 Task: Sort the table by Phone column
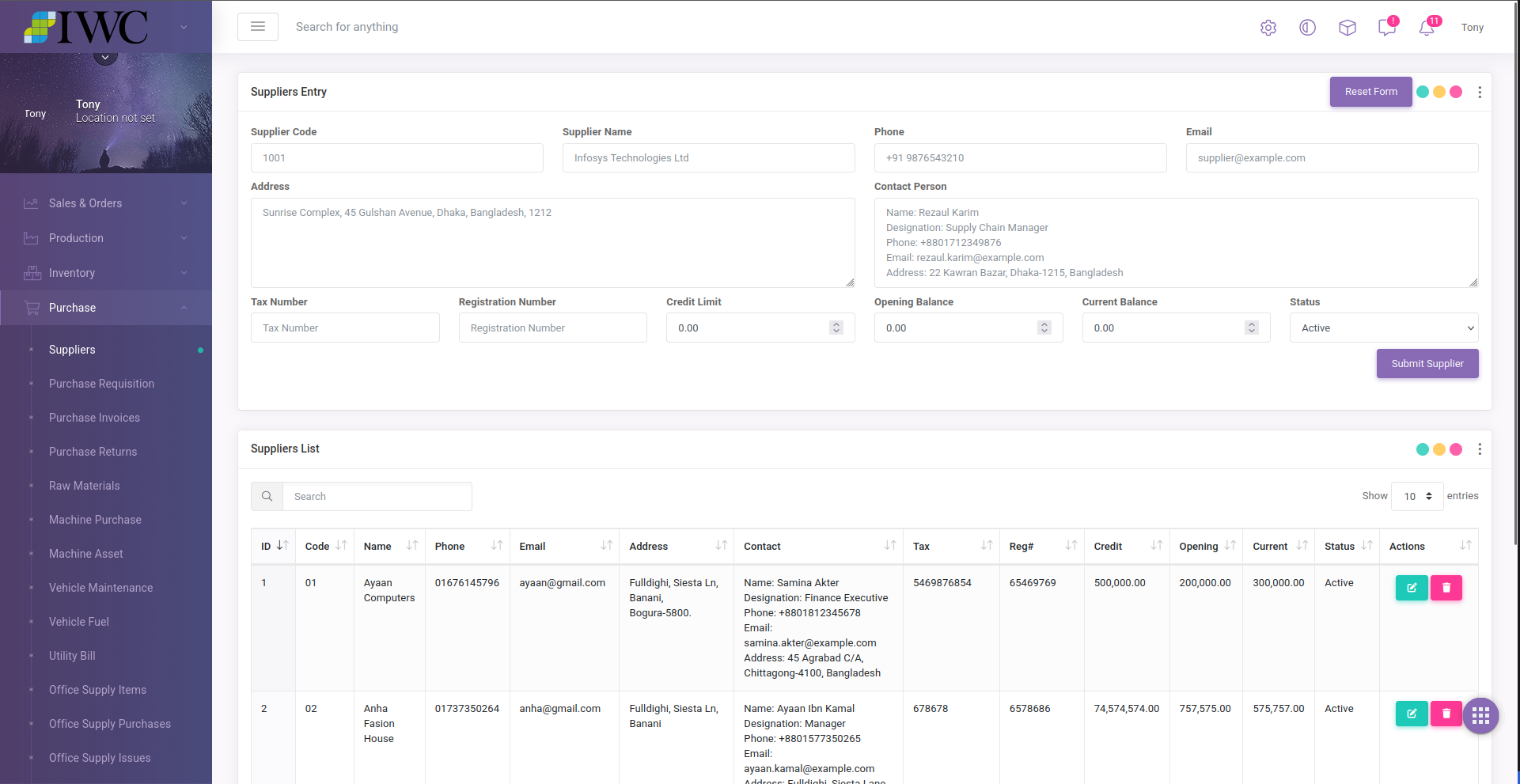[468, 546]
